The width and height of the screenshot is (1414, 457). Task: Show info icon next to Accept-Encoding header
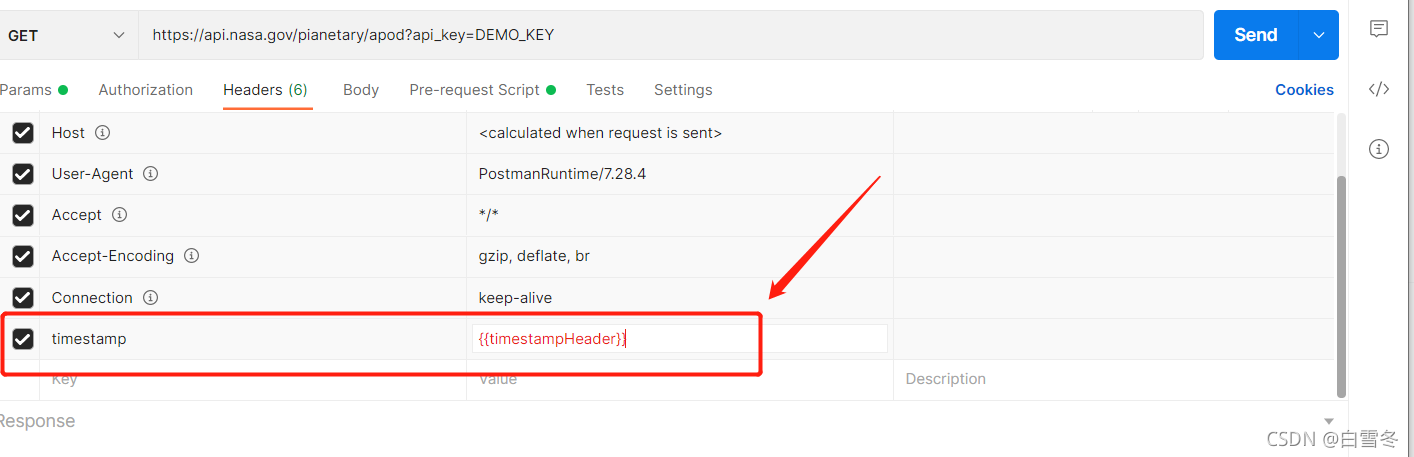point(191,255)
